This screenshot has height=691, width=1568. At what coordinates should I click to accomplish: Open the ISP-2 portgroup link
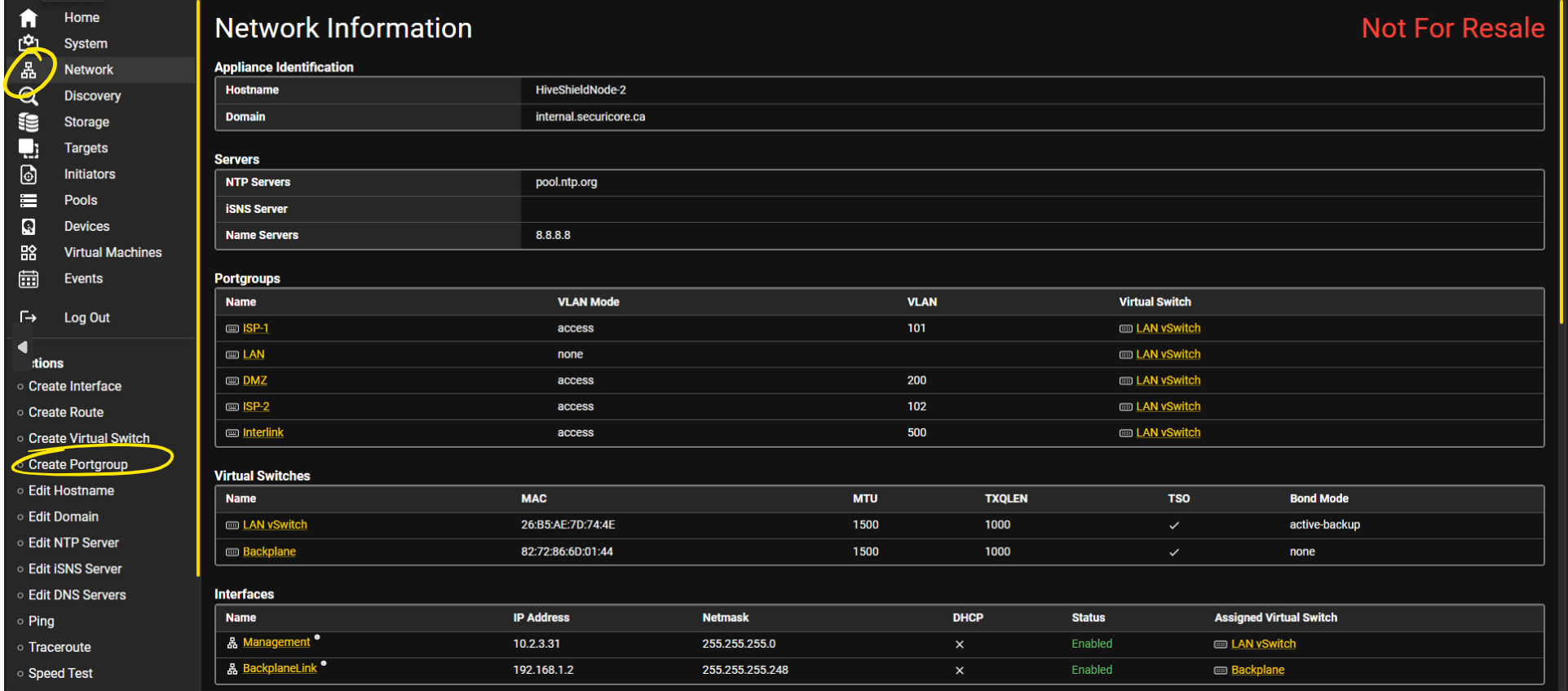coord(256,406)
